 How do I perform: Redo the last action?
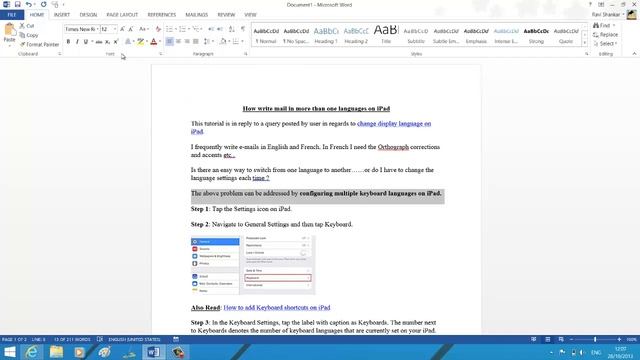point(43,4)
